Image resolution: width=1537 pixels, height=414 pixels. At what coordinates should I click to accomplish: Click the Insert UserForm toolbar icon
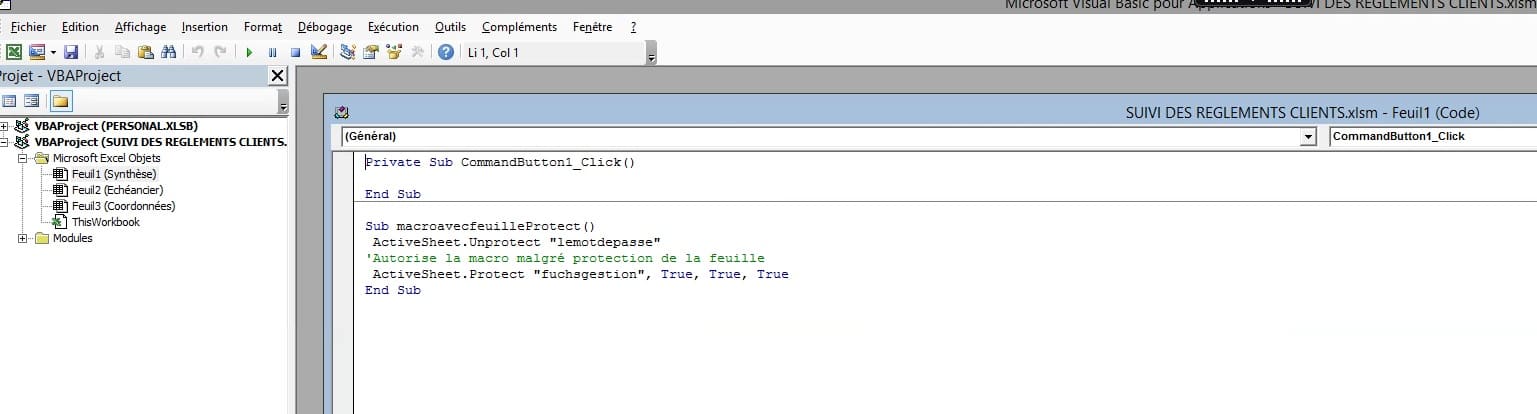pos(37,52)
